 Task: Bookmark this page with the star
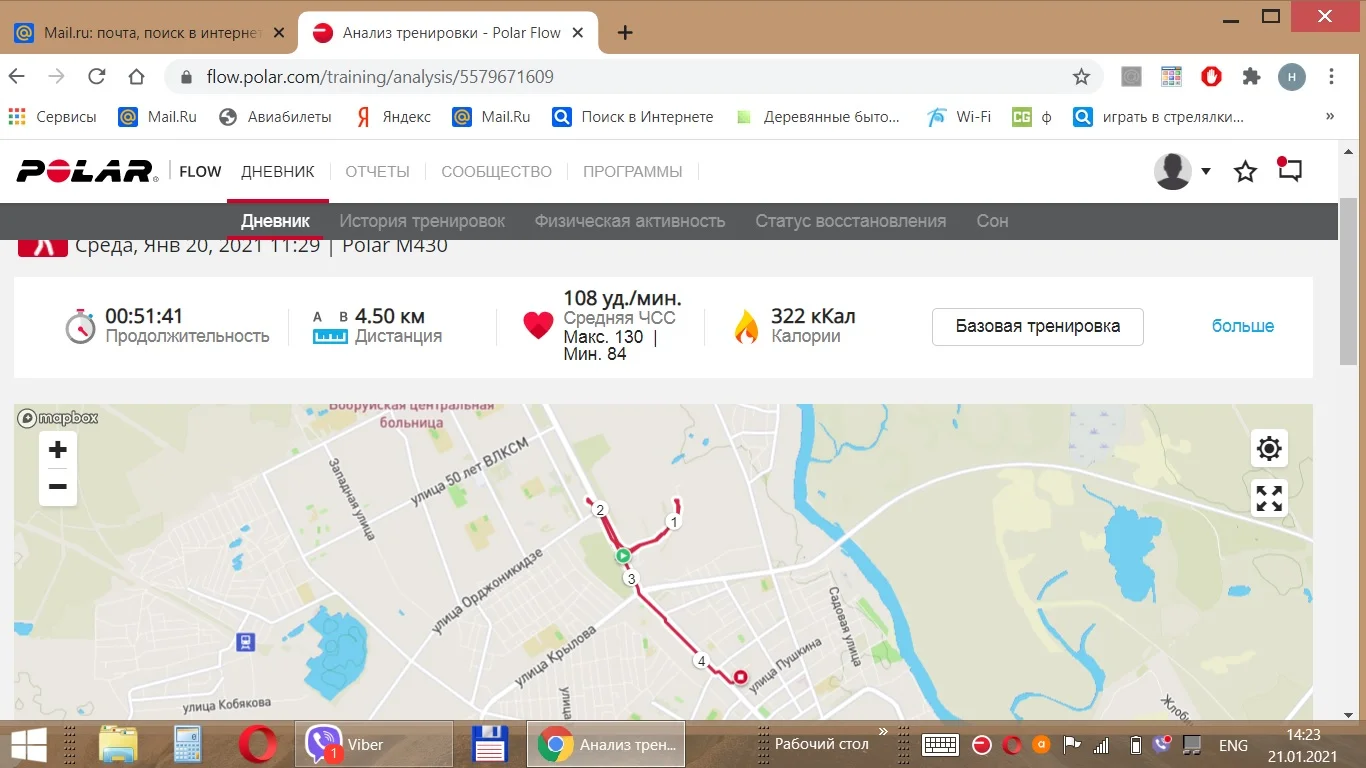1081,77
